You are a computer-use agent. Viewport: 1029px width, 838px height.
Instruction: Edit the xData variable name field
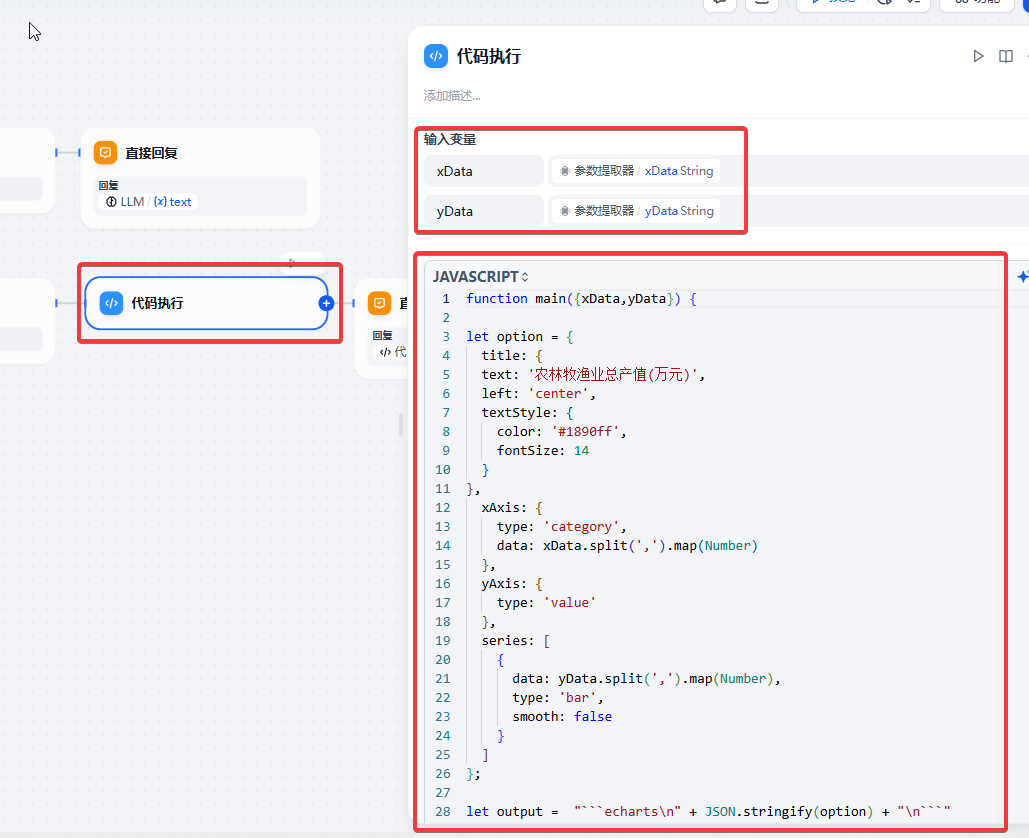pos(484,171)
